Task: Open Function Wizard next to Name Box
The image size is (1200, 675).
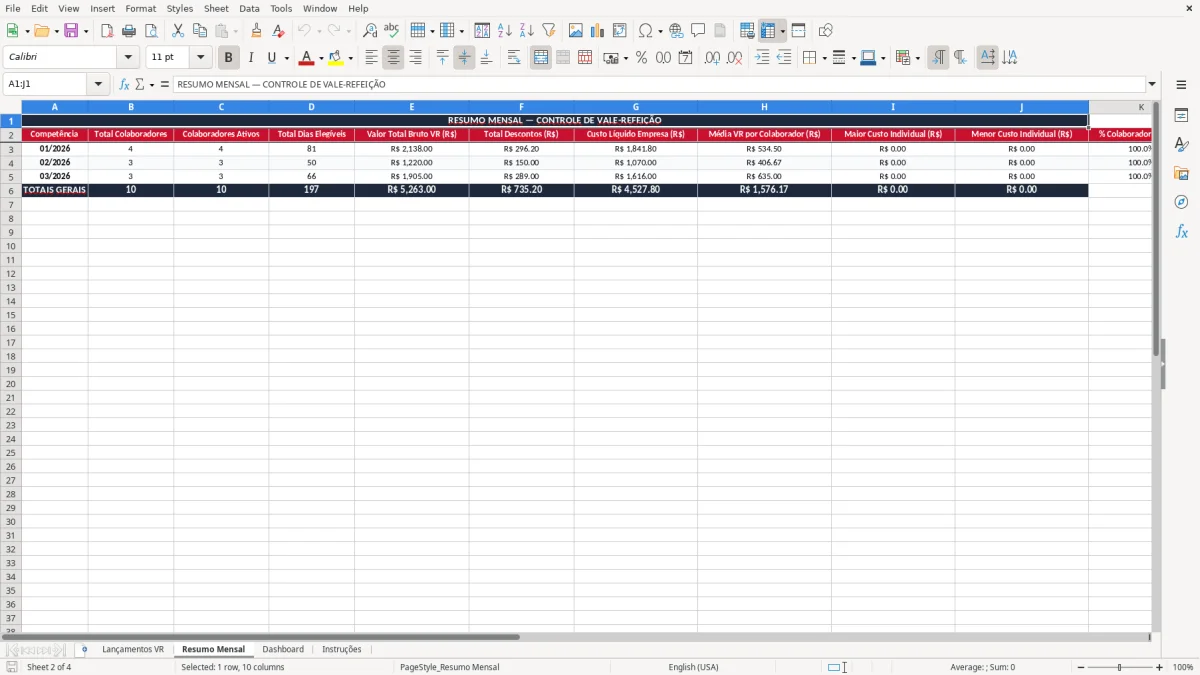Action: (124, 85)
